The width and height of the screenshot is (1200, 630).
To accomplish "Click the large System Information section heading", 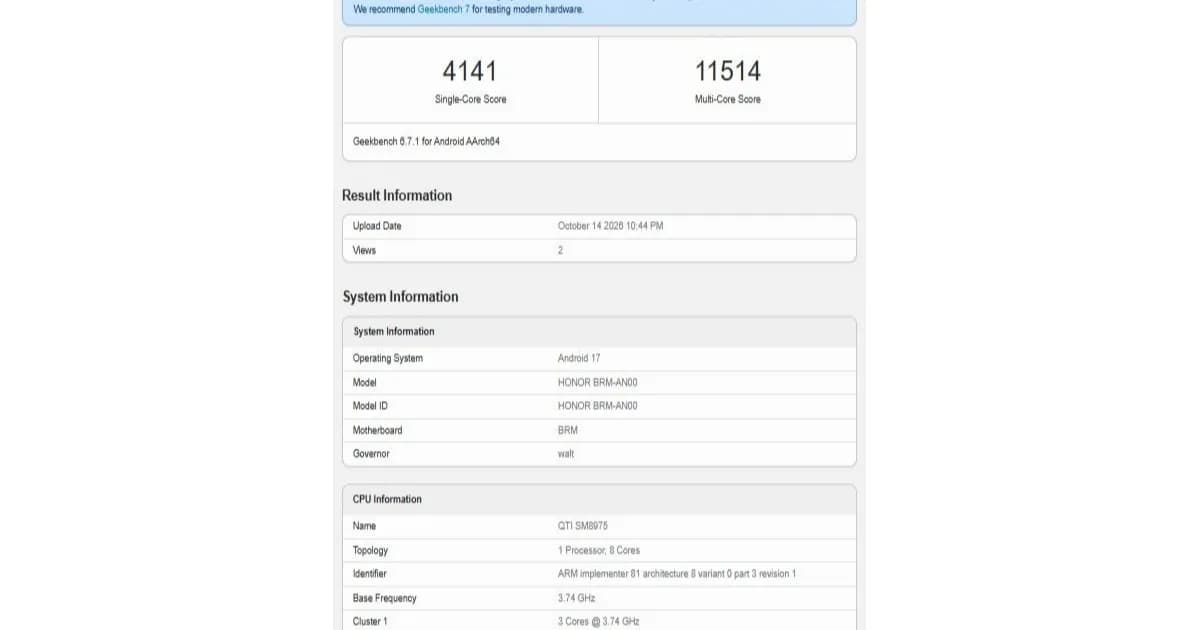I will point(400,297).
